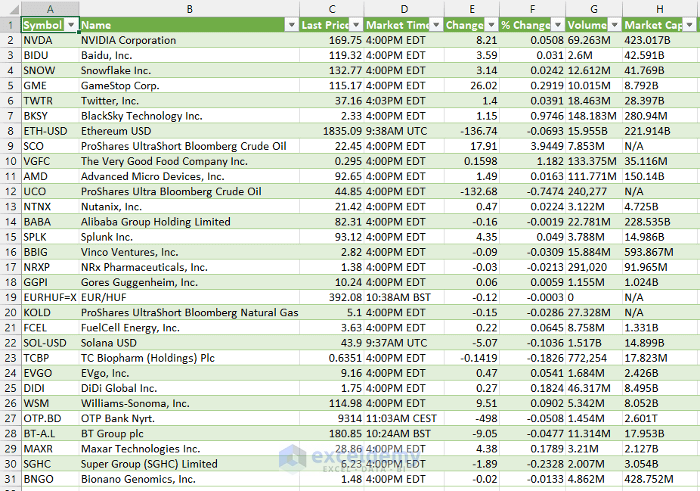This screenshot has height=491, width=700.
Task: Select column E header
Action: [472, 9]
